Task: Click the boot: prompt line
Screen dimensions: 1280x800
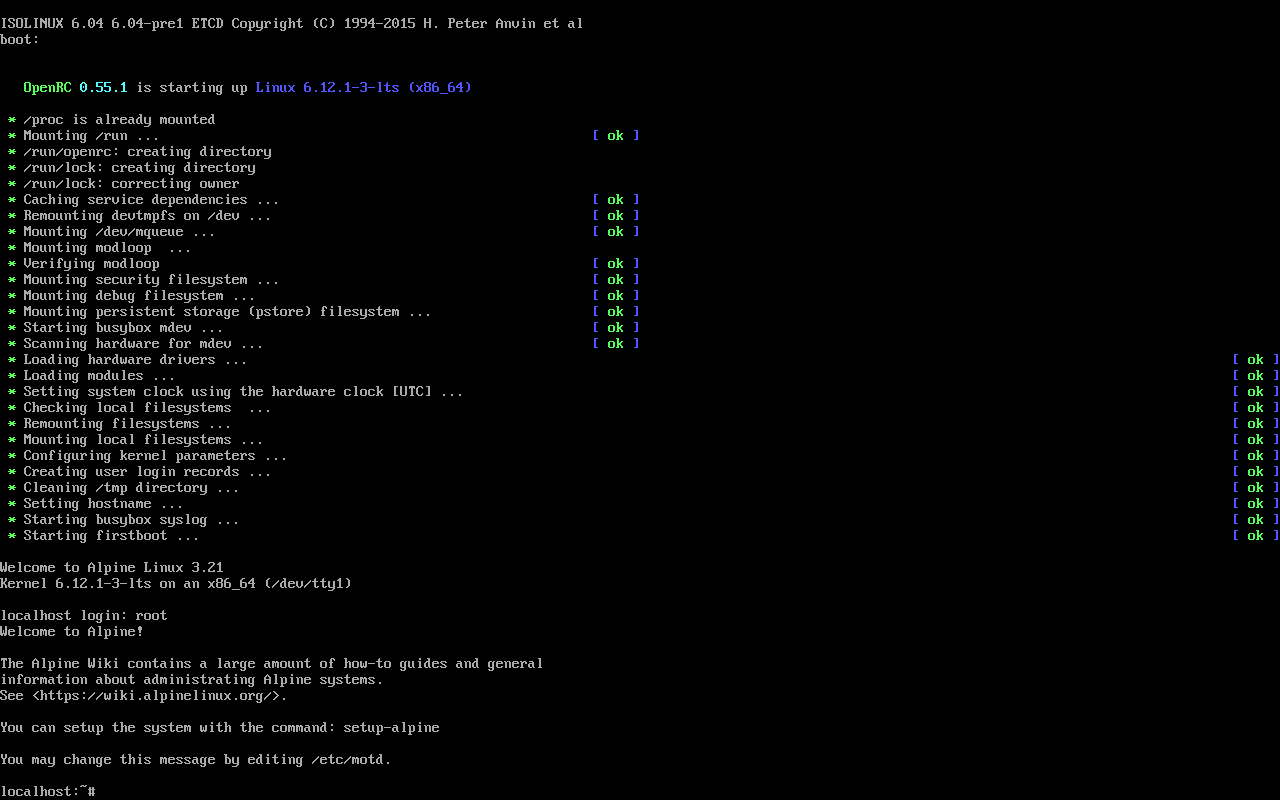Action: (x=20, y=39)
